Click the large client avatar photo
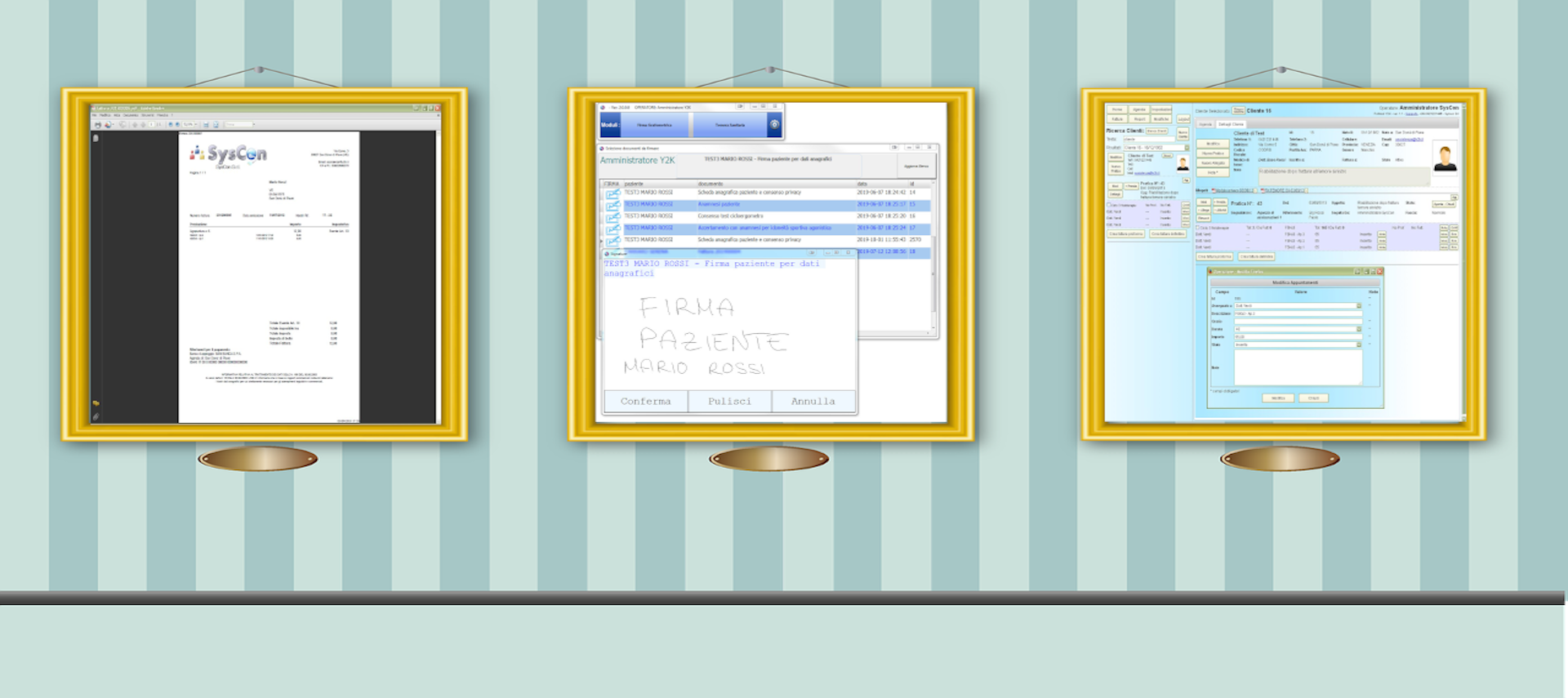1568x698 pixels. click(x=1445, y=157)
